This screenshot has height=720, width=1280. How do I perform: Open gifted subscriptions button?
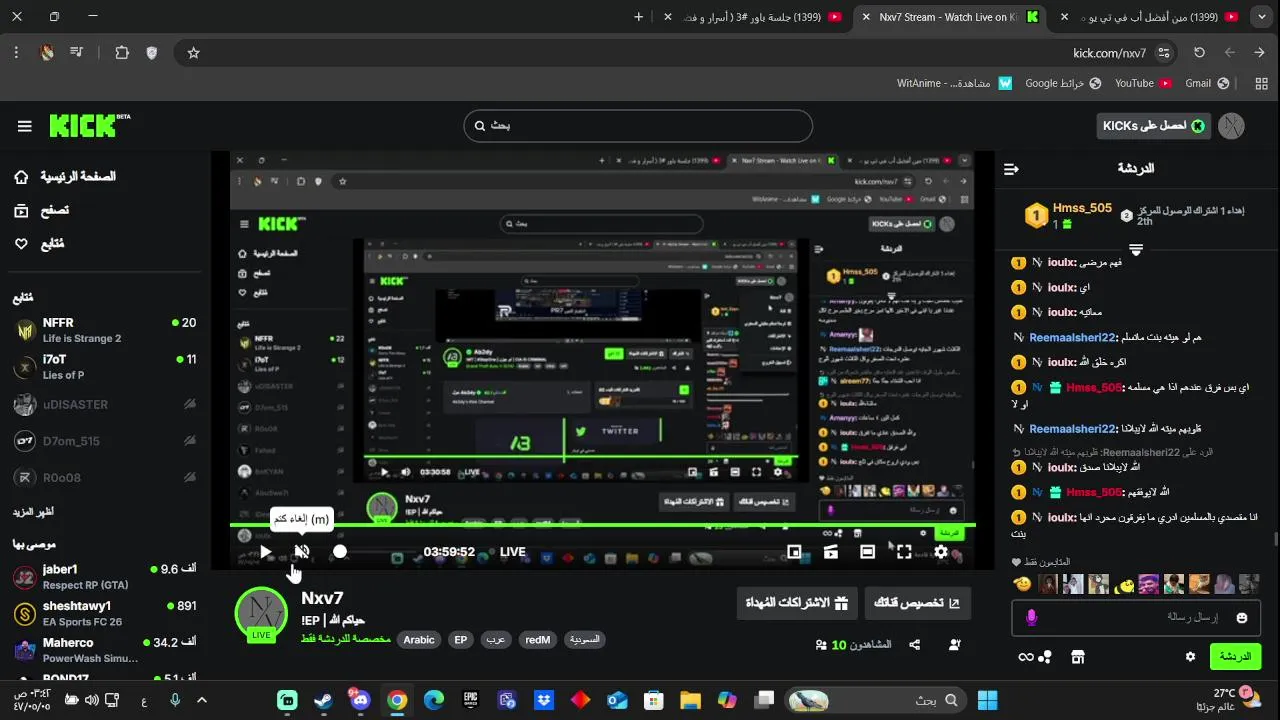pyautogui.click(x=797, y=603)
